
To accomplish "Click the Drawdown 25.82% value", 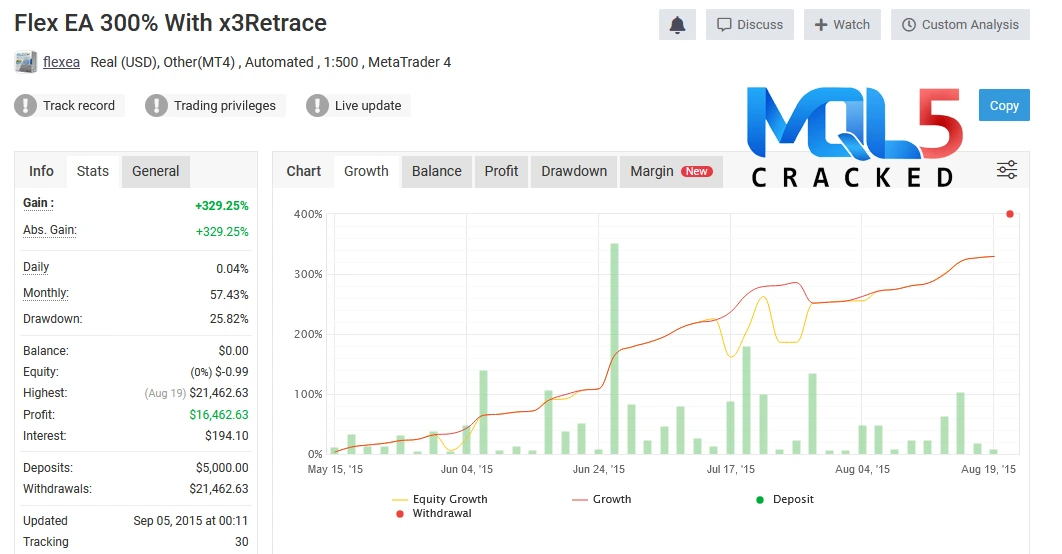I will pyautogui.click(x=229, y=319).
